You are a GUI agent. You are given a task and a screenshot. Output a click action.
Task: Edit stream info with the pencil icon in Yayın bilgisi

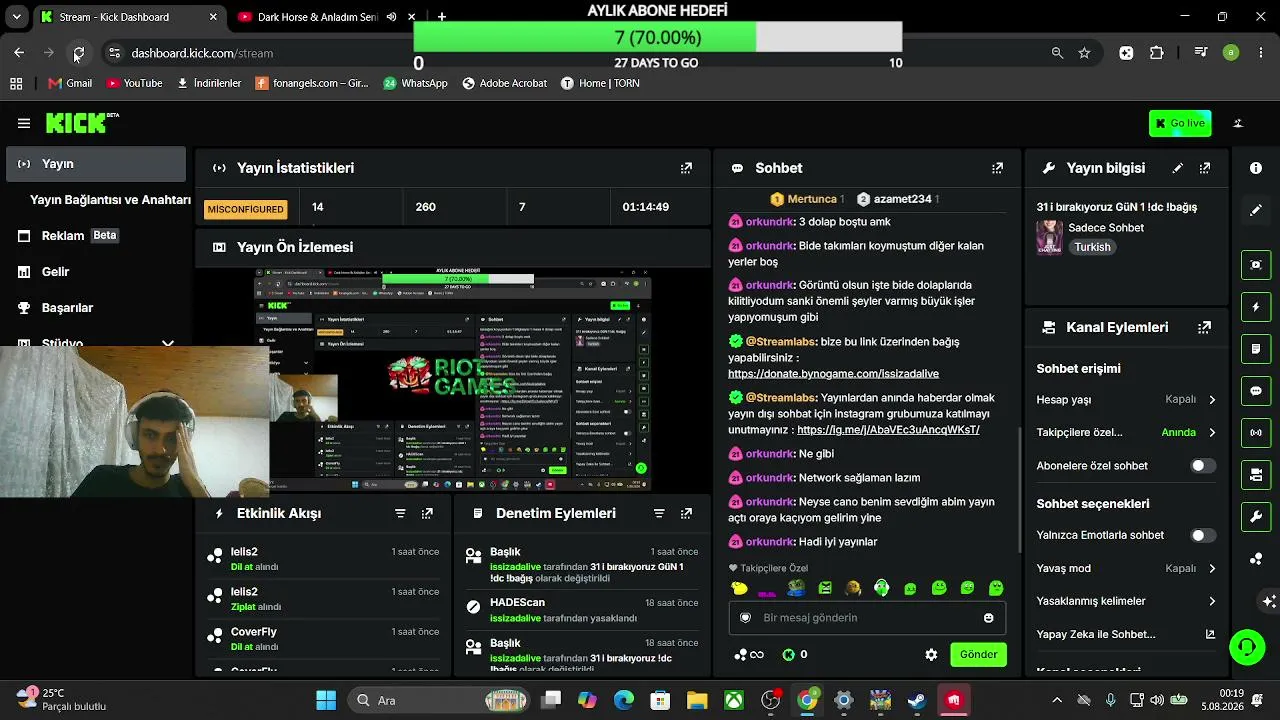click(x=1178, y=168)
